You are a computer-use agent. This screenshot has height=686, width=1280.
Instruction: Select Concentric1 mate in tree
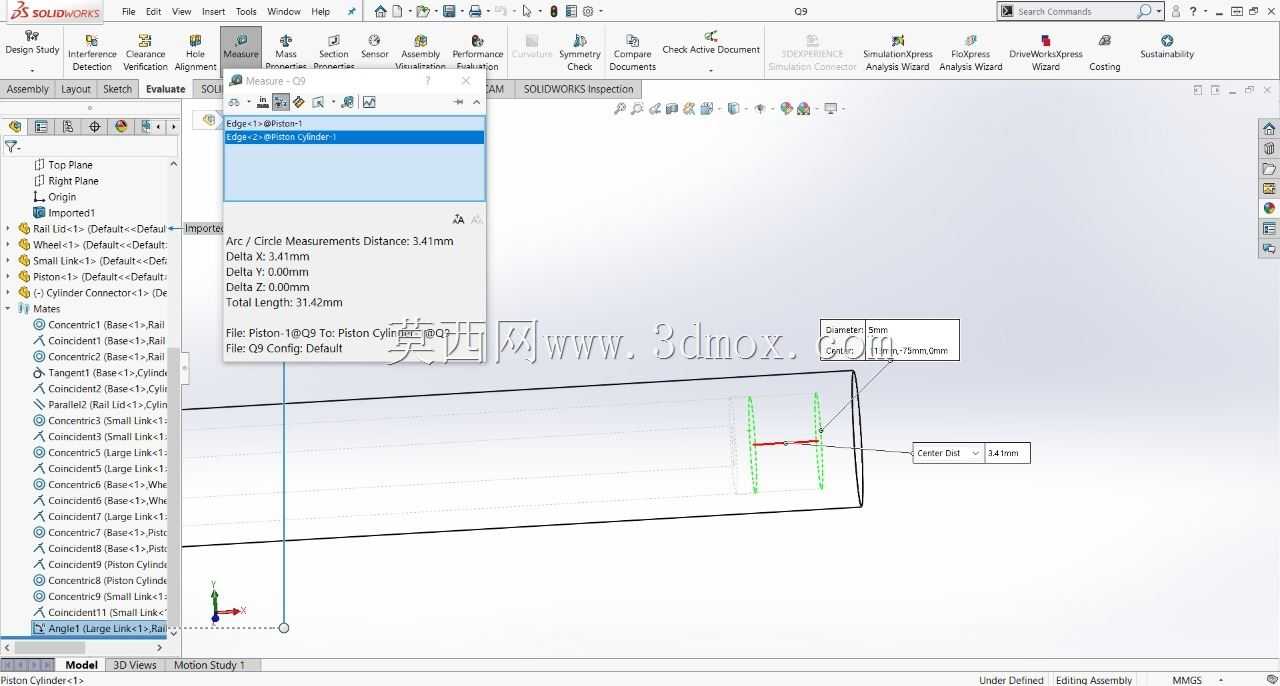(98, 325)
